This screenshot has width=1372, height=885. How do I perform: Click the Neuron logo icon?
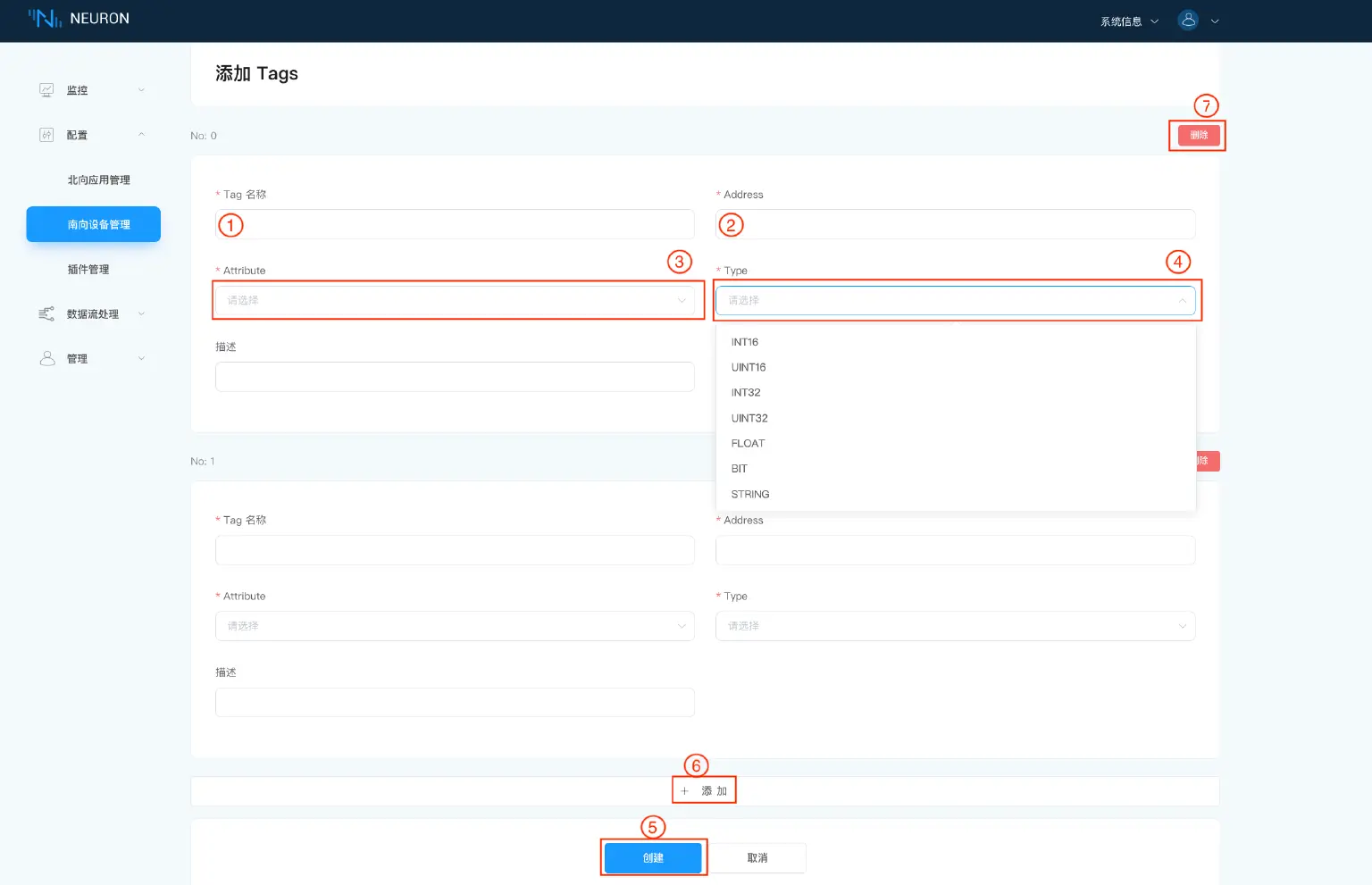45,18
